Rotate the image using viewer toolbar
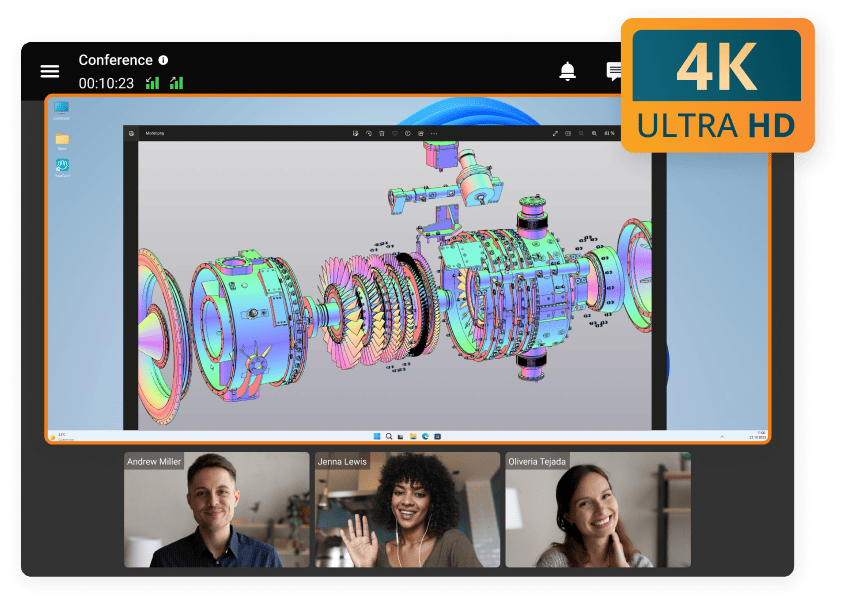This screenshot has height=604, width=844. (369, 134)
